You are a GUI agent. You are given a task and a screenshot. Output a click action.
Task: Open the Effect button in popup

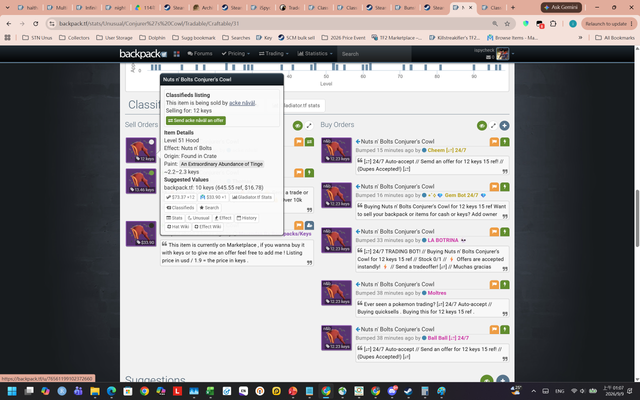223,218
